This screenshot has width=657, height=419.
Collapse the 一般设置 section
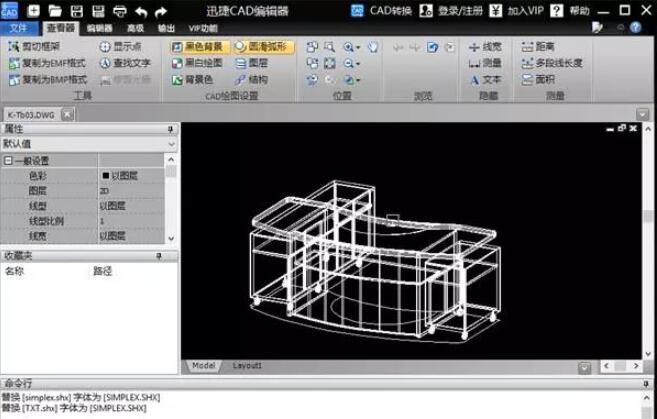pyautogui.click(x=8, y=160)
